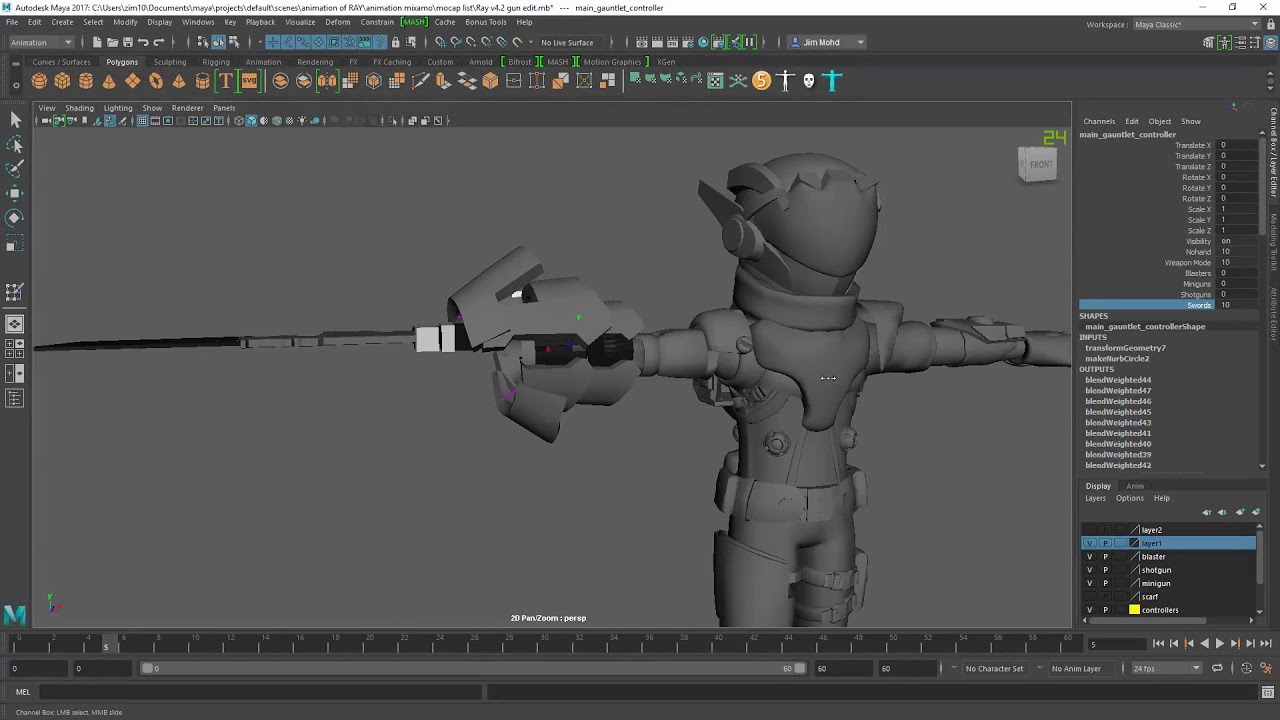Toggle visibility V for shotgun layer
The width and height of the screenshot is (1280, 720).
point(1089,570)
